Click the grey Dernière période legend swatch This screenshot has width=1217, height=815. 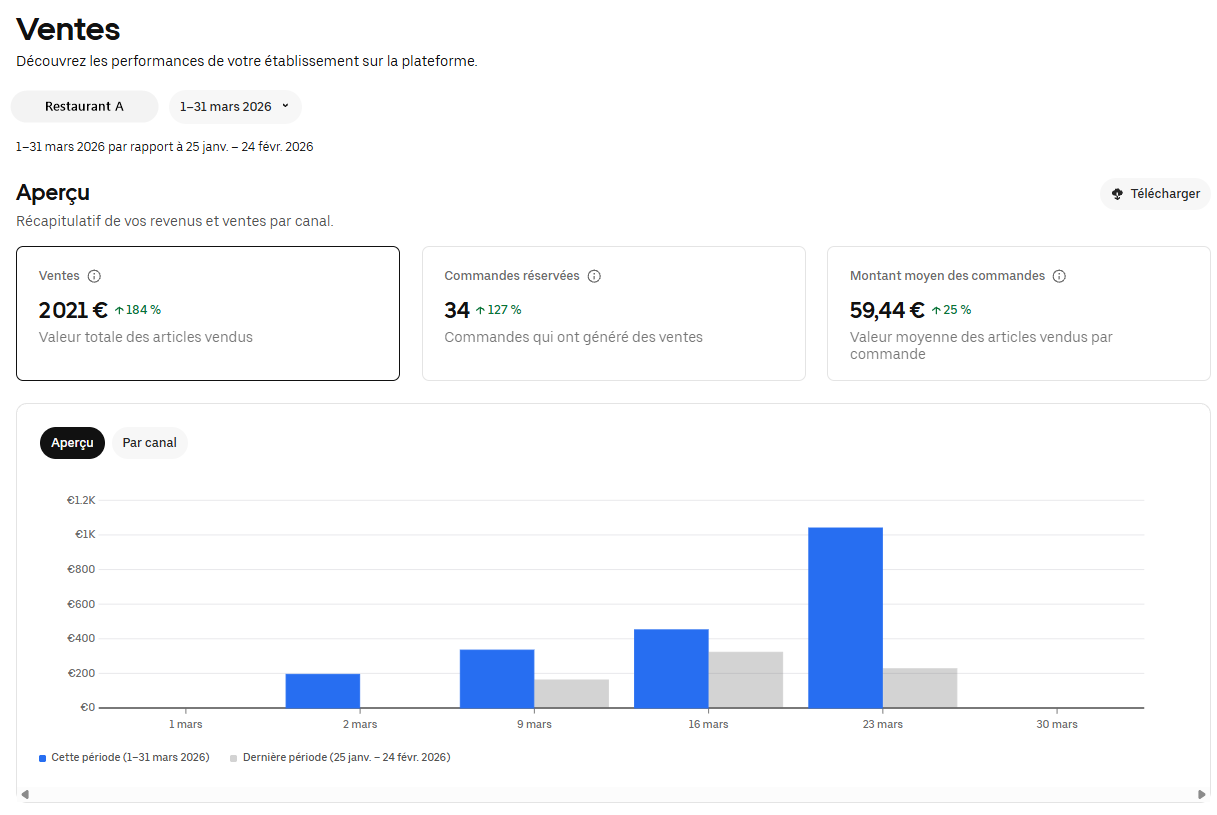pyautogui.click(x=233, y=758)
